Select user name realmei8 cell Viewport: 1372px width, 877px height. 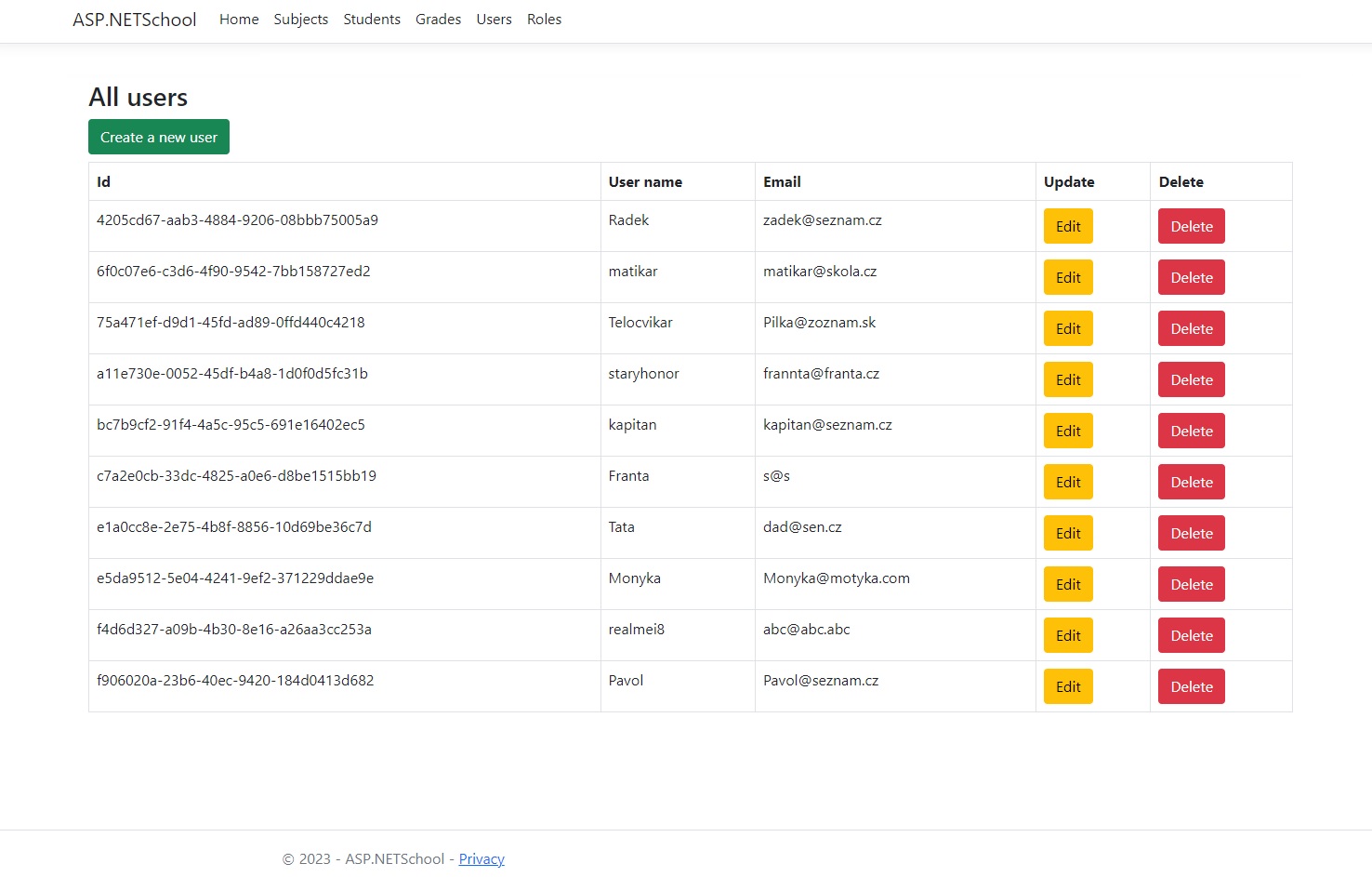678,635
